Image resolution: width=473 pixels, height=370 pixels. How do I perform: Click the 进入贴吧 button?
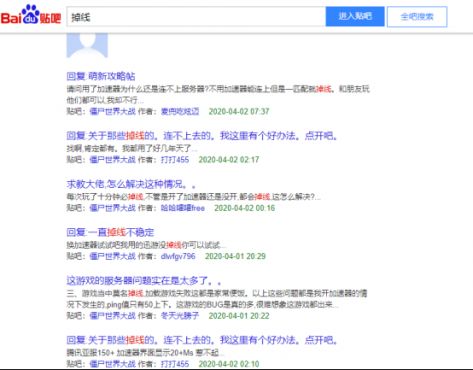click(355, 16)
